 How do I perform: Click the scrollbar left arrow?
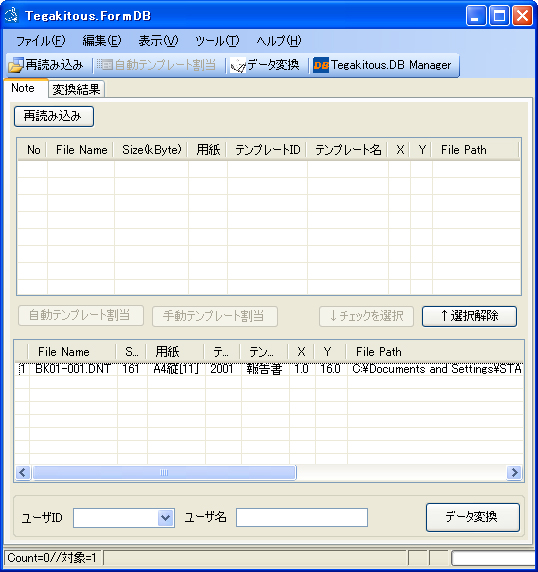tap(23, 473)
